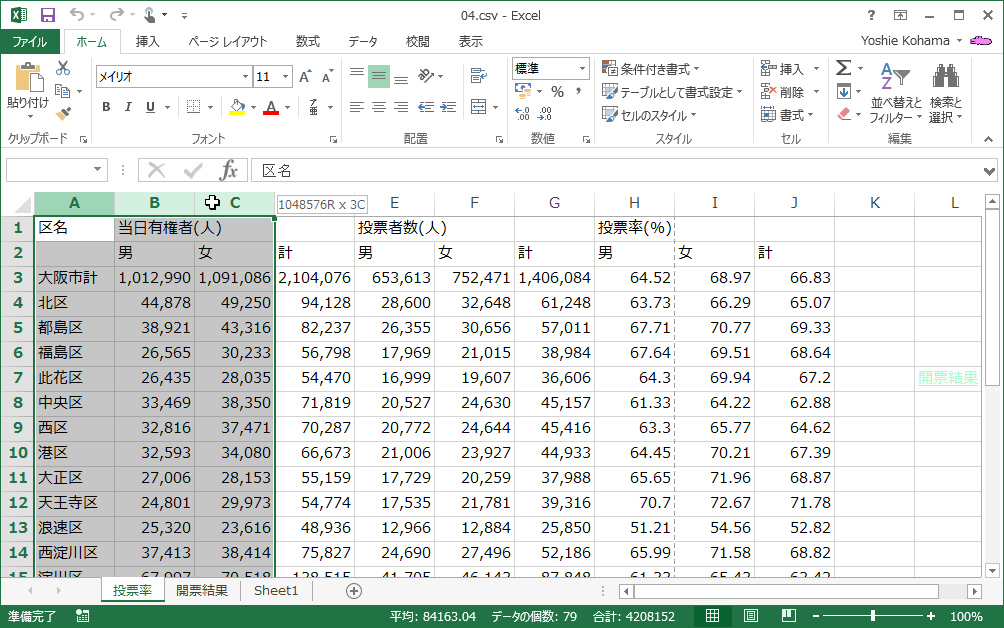The height and width of the screenshot is (628, 1004).
Task: Click the merge and center icon
Action: 478,107
